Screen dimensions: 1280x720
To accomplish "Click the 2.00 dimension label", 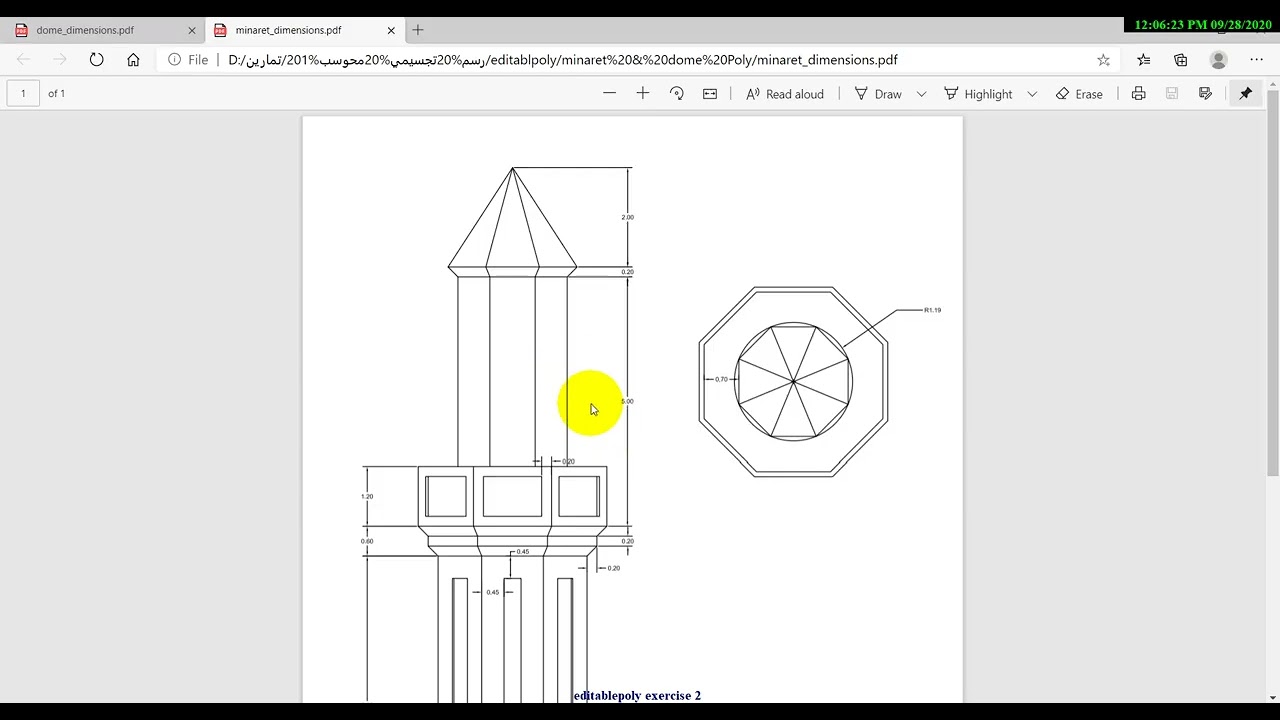I will pos(627,217).
